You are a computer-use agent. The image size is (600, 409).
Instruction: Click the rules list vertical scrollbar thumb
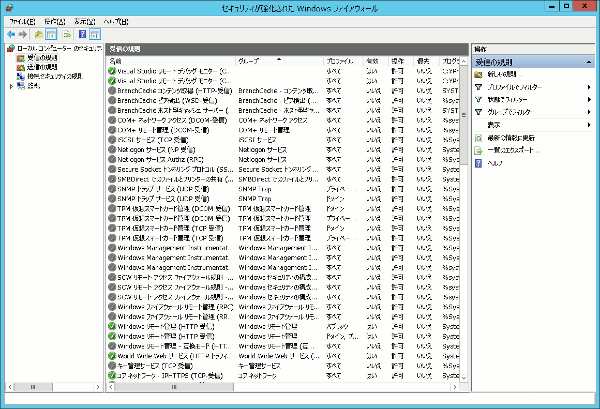click(463, 115)
